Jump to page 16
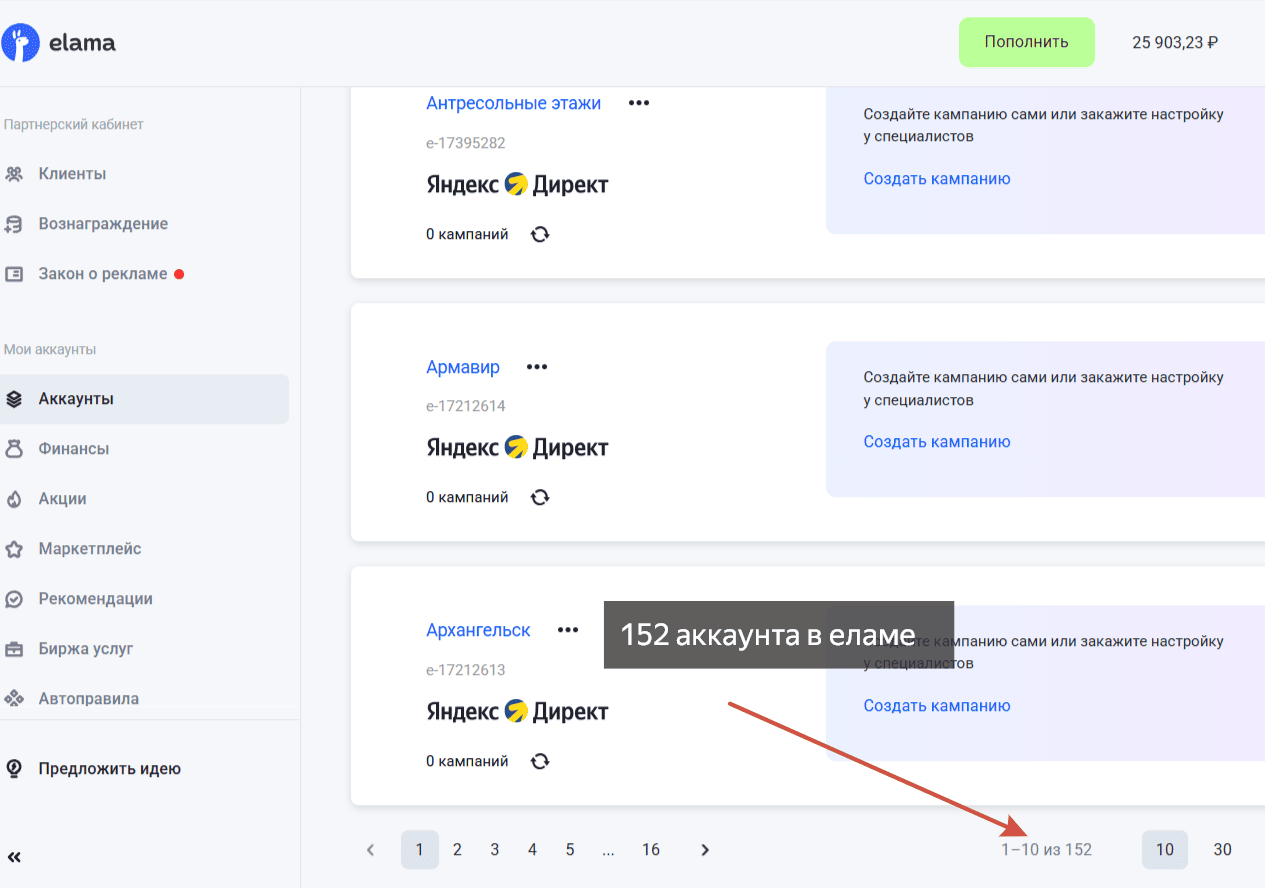Viewport: 1265px width, 888px height. (x=651, y=850)
